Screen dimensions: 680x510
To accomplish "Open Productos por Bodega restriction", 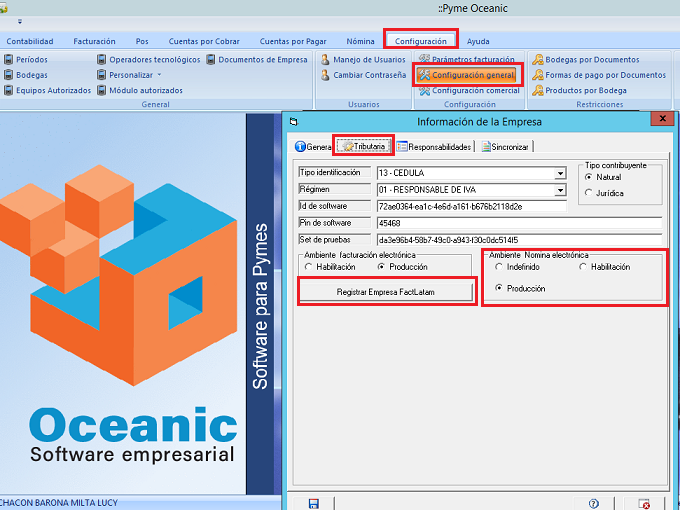I will [579, 90].
